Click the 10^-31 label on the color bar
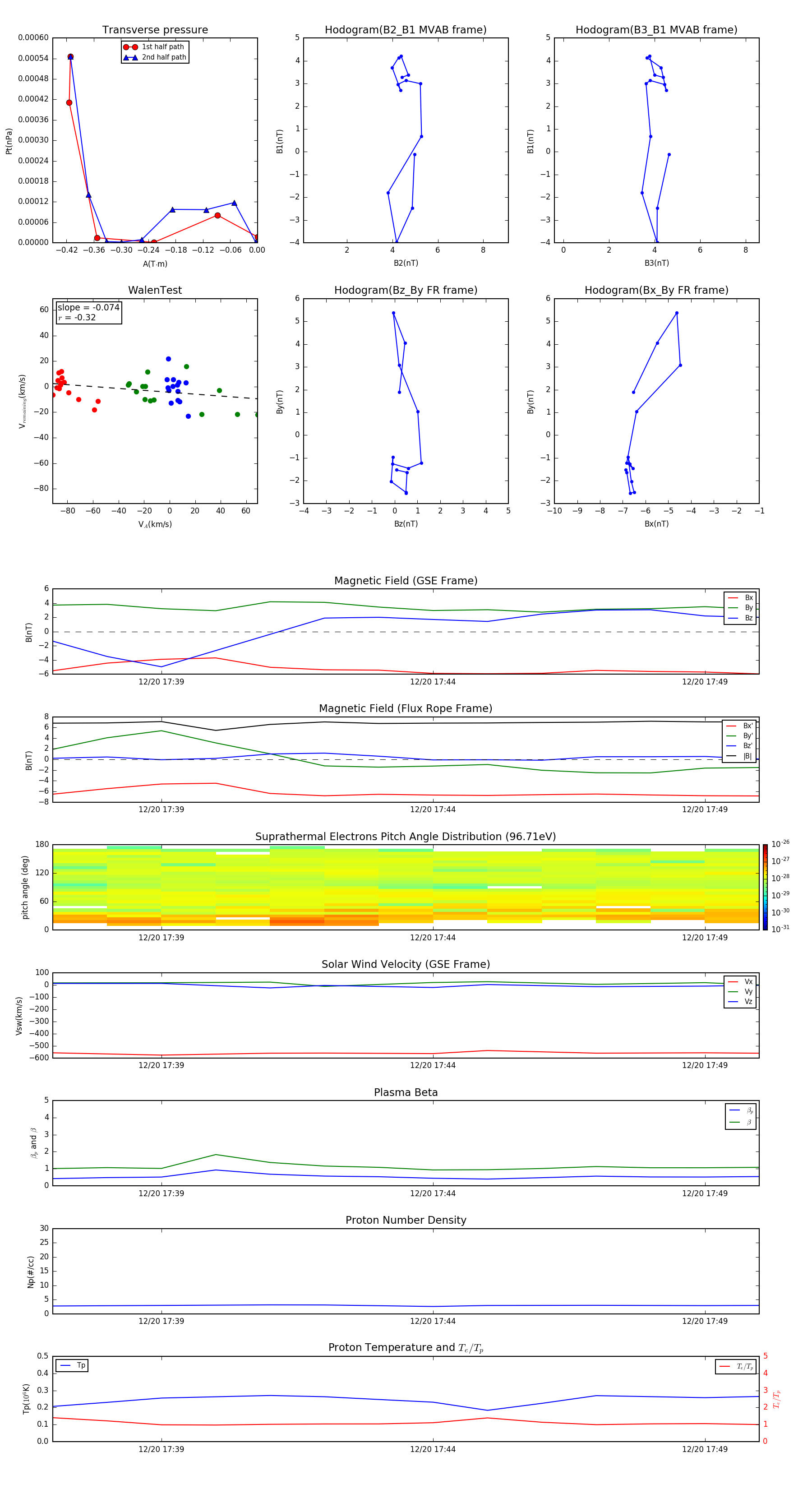Viewport: 812px width, 1489px height. click(x=780, y=929)
